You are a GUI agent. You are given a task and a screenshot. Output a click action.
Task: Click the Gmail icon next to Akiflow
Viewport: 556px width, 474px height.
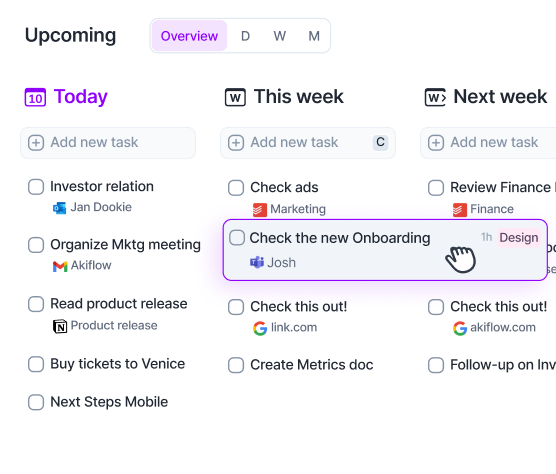point(60,266)
